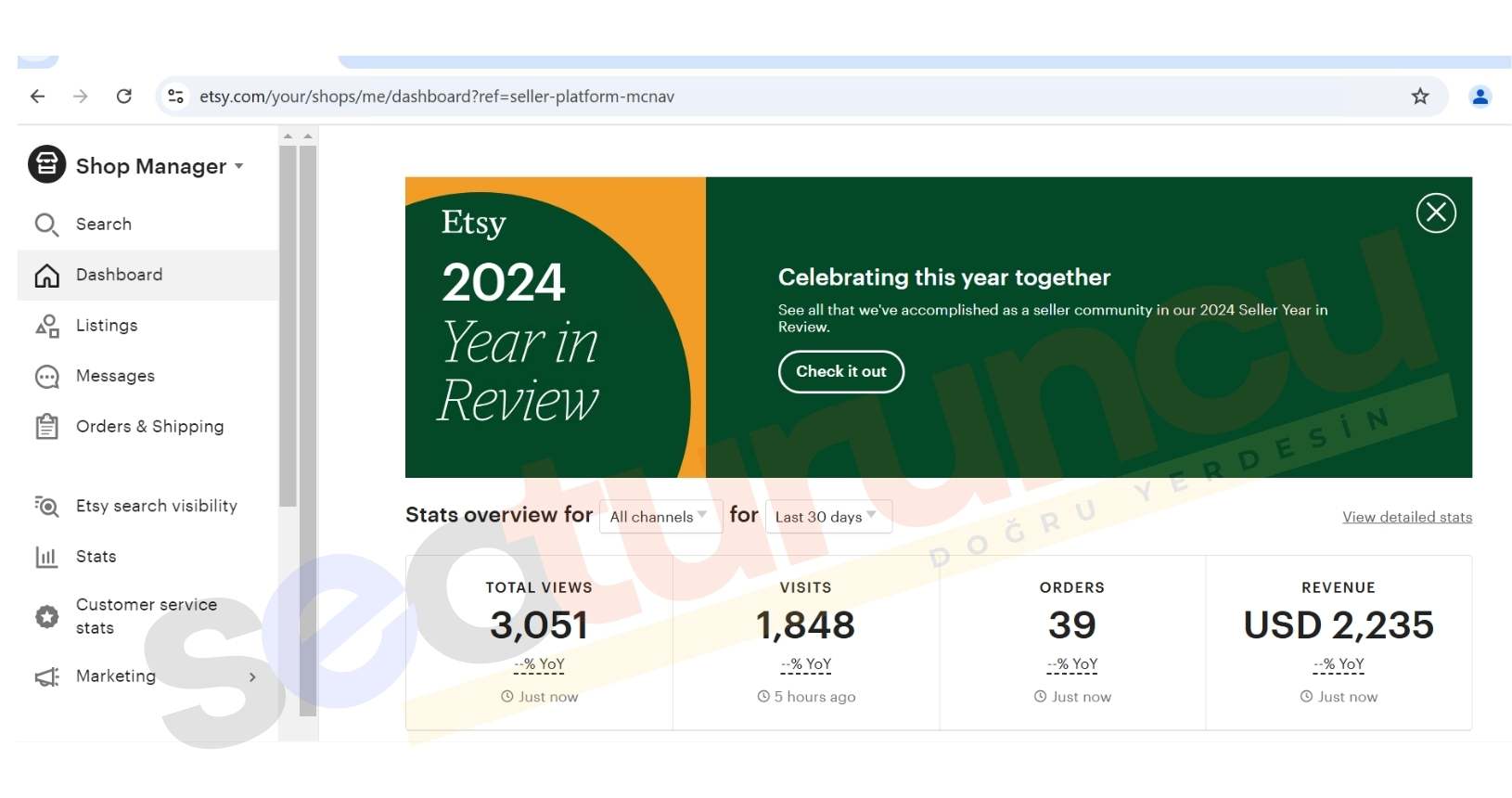Viewport: 1512px width, 798px height.
Task: Reload the page with refresh icon
Action: pos(124,97)
